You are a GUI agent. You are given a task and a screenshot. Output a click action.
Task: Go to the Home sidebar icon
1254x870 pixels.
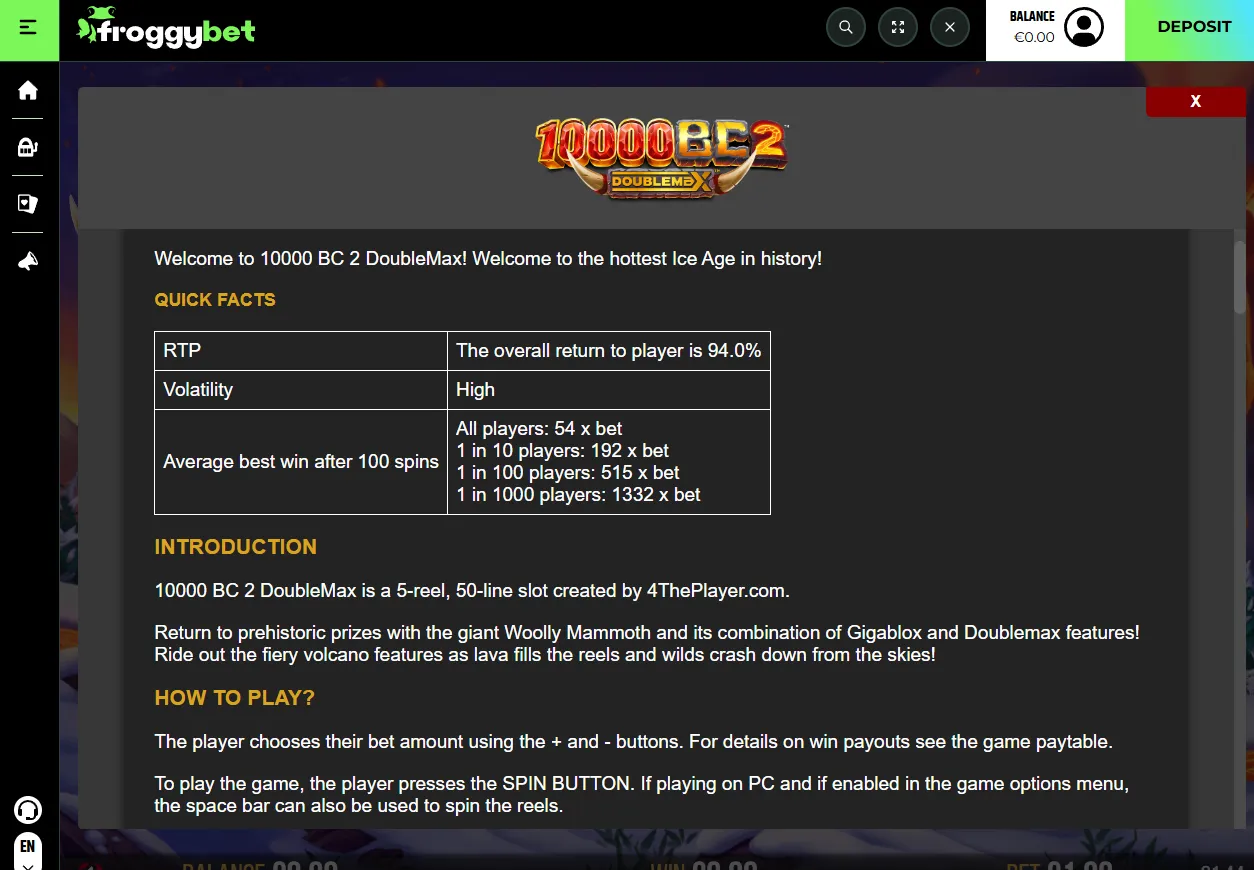28,91
